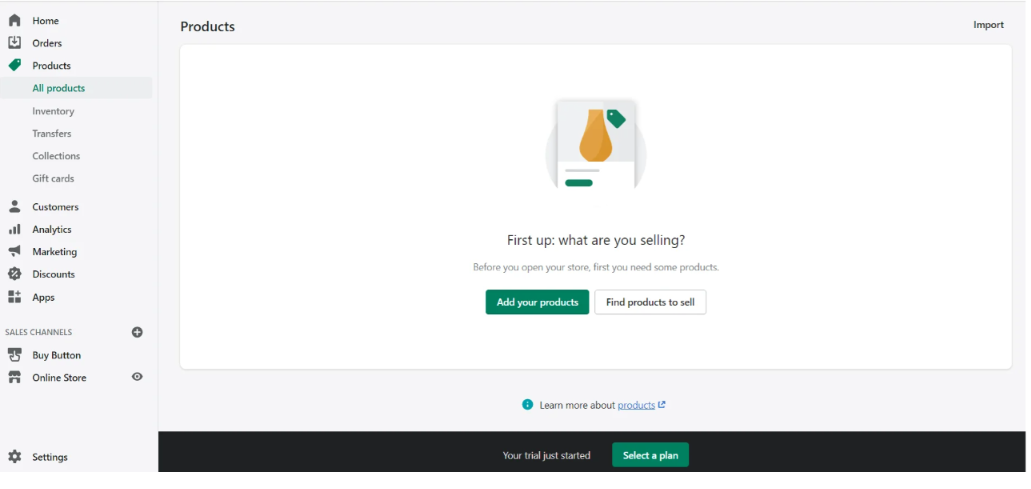Select Inventory in the Products submenu
Image resolution: width=1031 pixels, height=489 pixels.
[x=53, y=111]
